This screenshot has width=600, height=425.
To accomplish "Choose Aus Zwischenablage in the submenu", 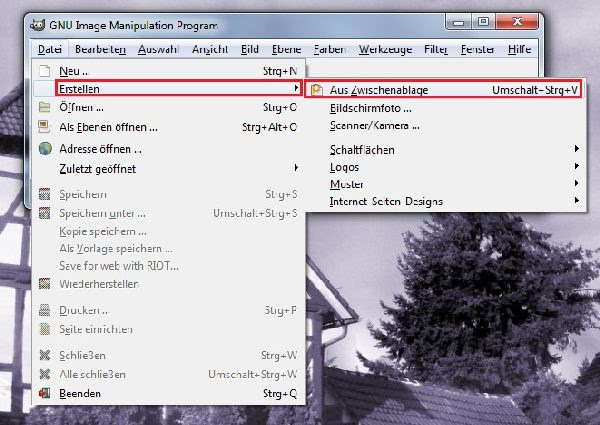I will pyautogui.click(x=443, y=90).
